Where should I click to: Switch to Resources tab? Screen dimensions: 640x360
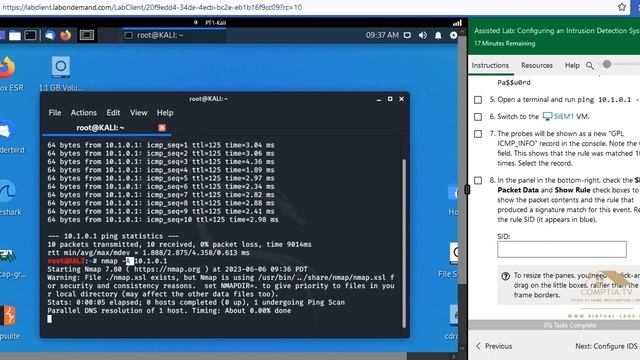click(x=537, y=66)
